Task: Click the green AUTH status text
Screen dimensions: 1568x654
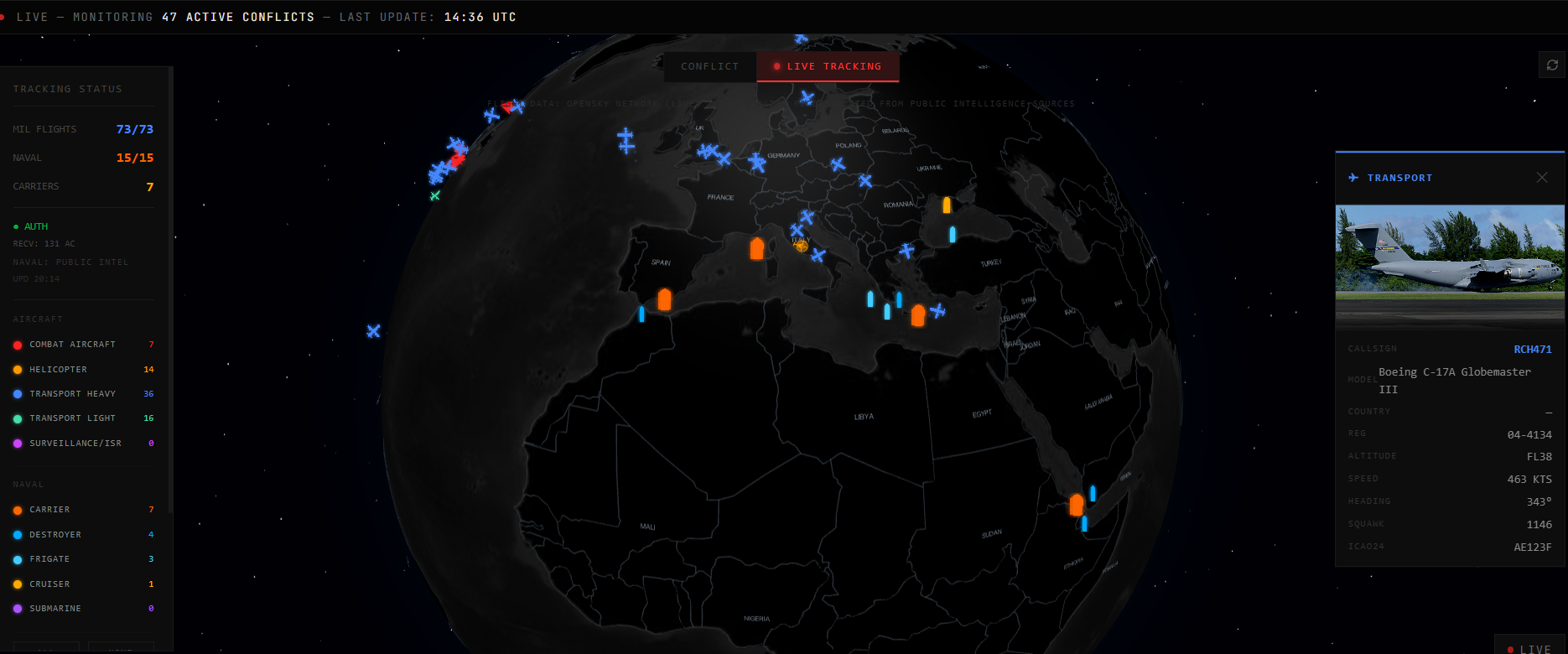Action: (x=36, y=226)
